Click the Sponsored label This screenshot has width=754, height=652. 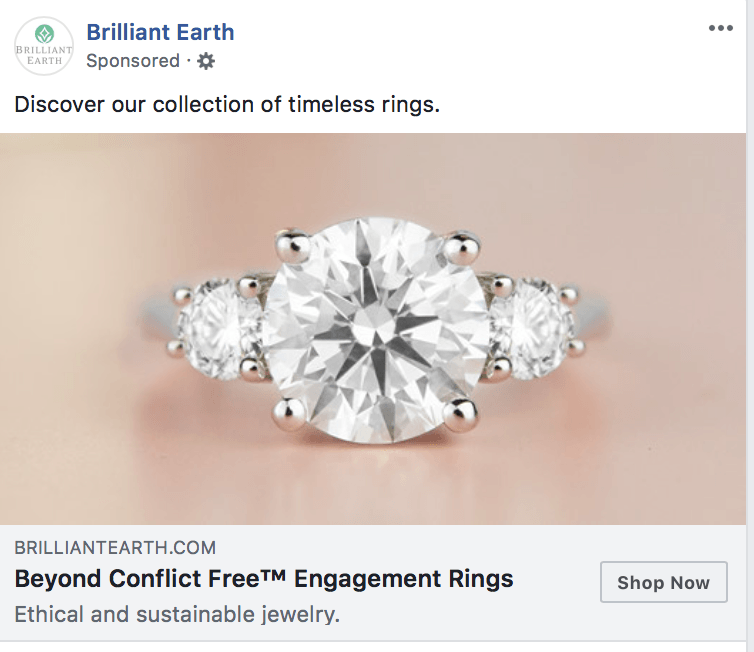click(133, 61)
